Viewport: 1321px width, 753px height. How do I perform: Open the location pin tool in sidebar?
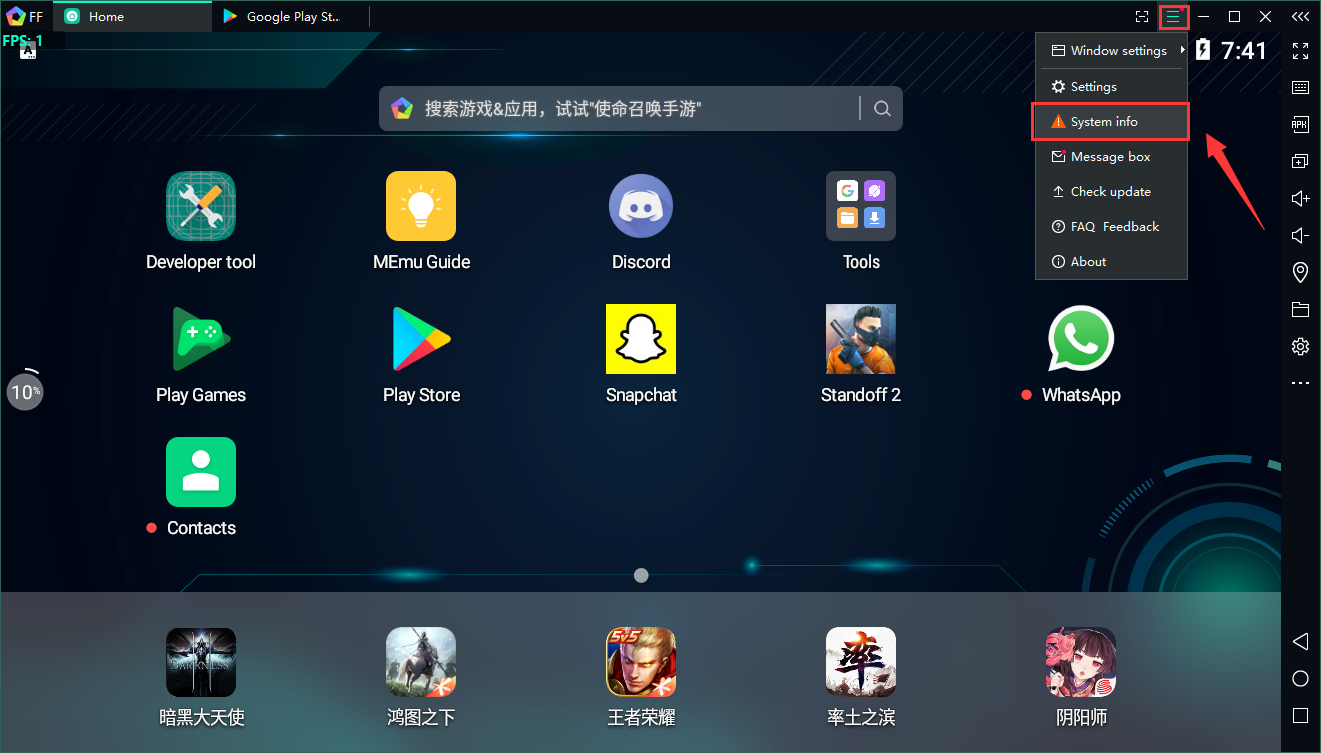1300,272
